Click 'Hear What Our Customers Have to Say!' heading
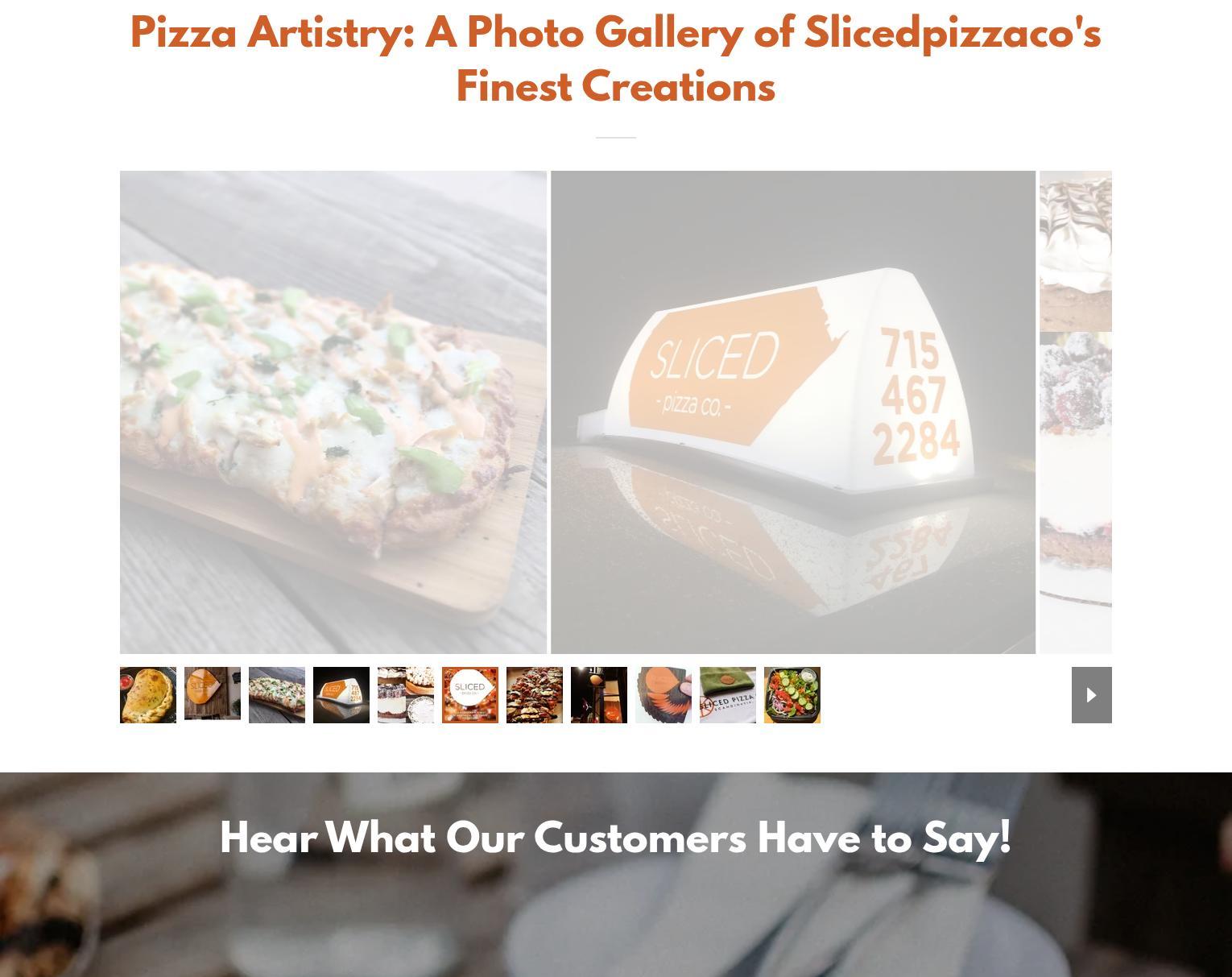 (615, 838)
